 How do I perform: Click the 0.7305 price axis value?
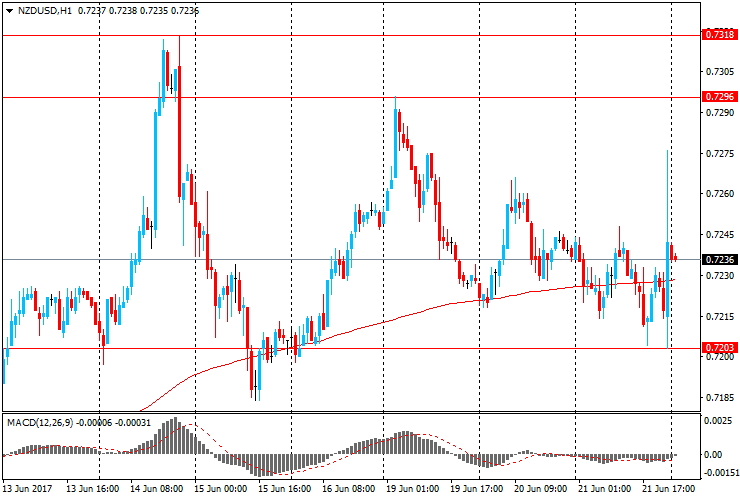[720, 72]
